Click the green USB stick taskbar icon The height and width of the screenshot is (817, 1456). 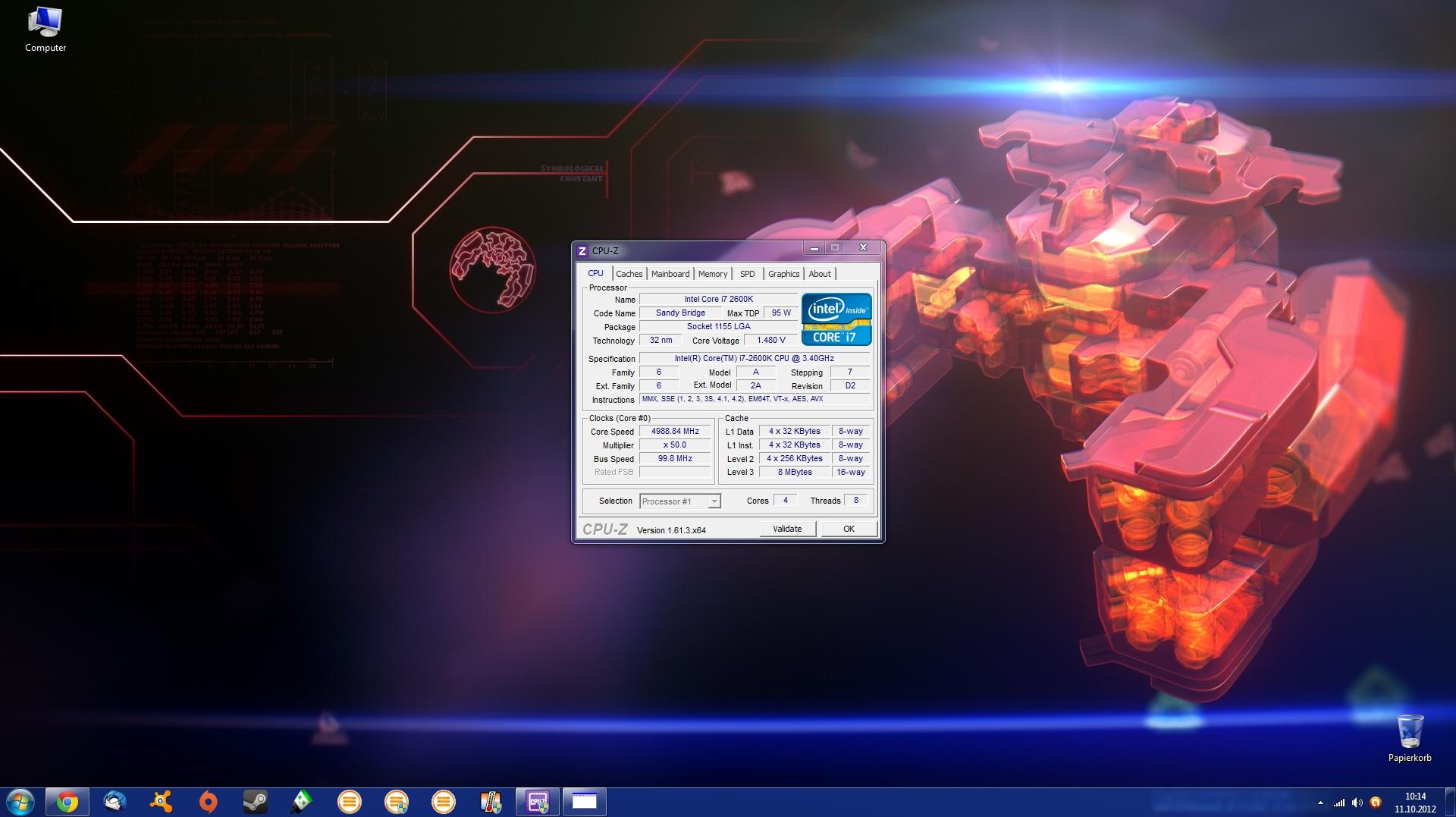pos(302,802)
